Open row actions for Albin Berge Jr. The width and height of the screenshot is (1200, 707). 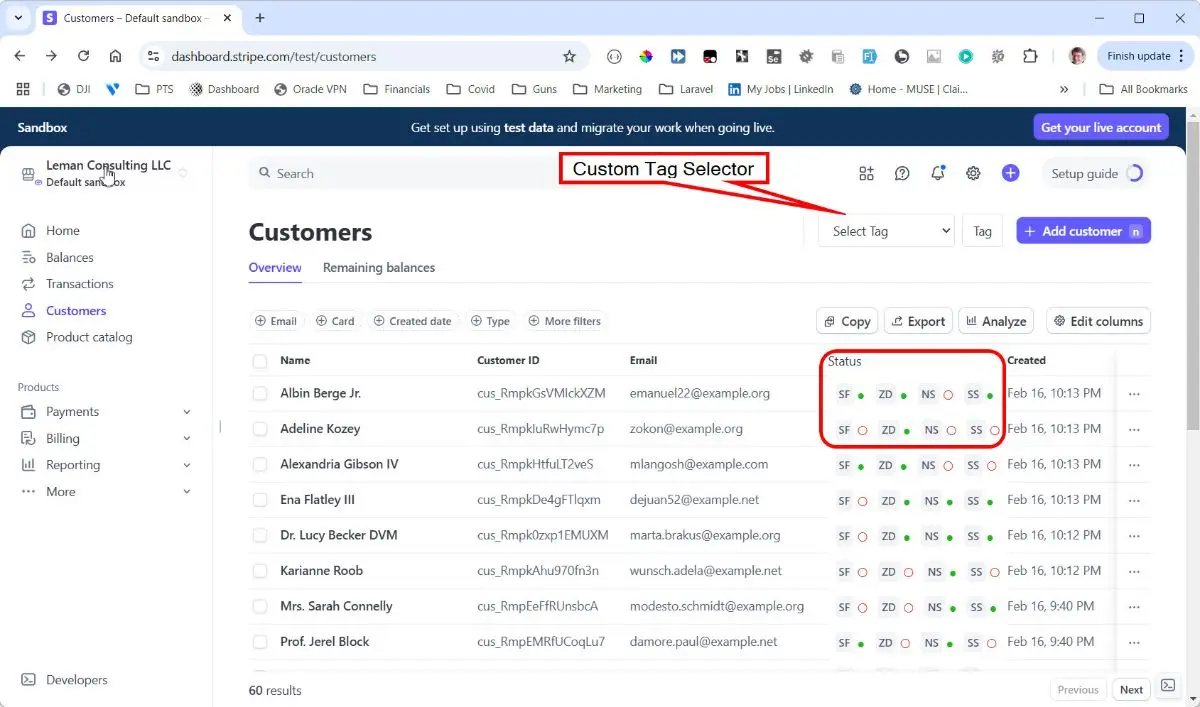[1133, 394]
